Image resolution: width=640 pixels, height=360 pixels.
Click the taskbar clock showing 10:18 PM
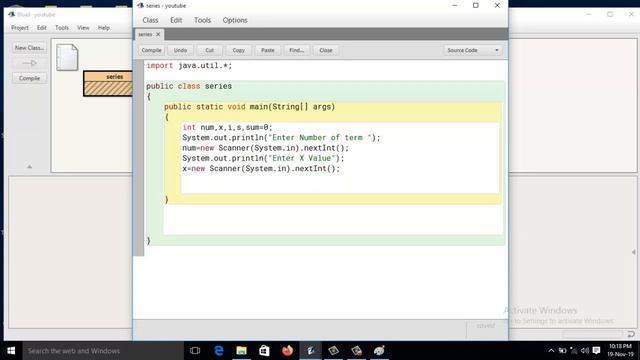(x=620, y=350)
